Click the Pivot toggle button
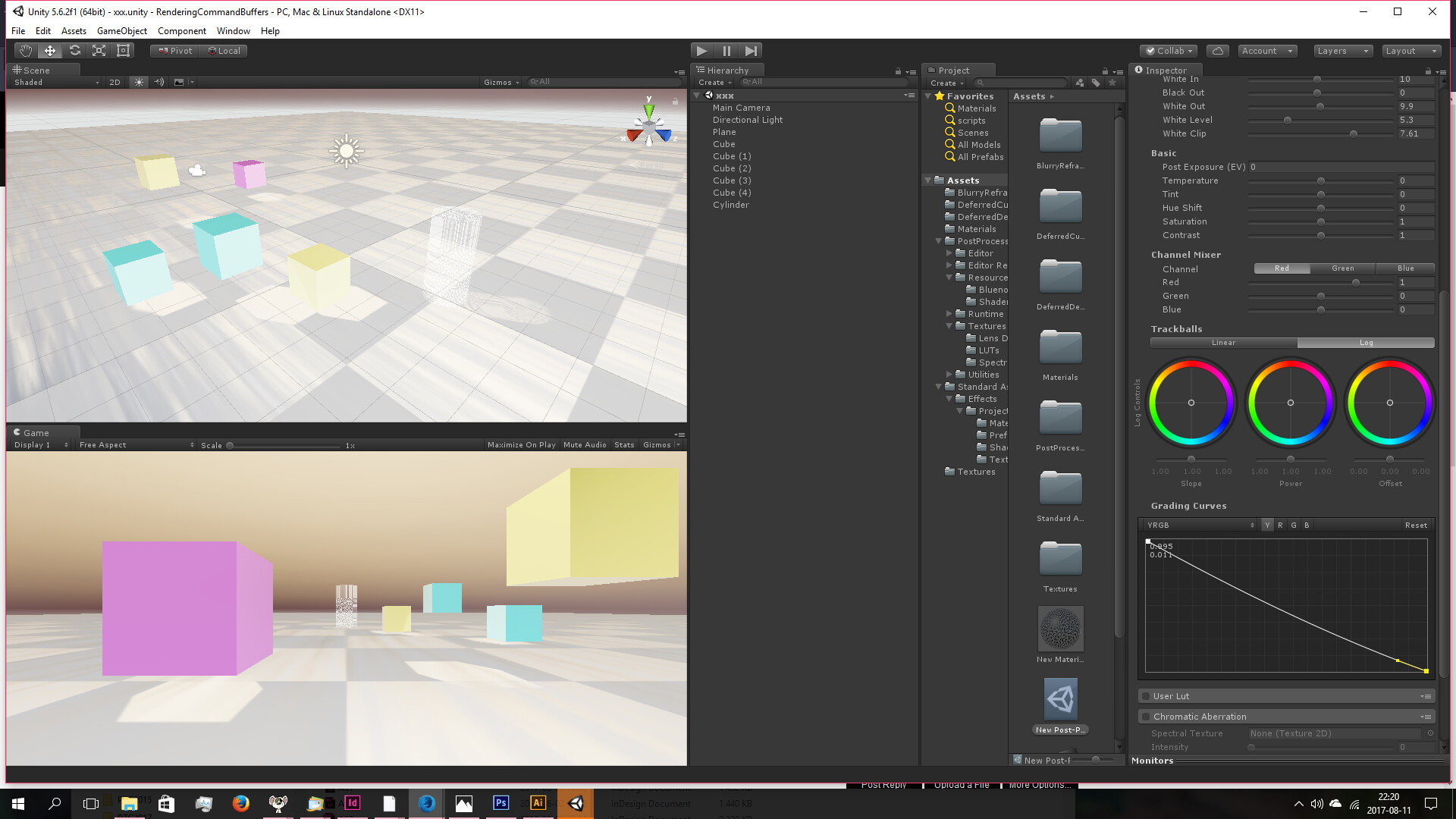This screenshot has height=819, width=1456. coord(174,50)
